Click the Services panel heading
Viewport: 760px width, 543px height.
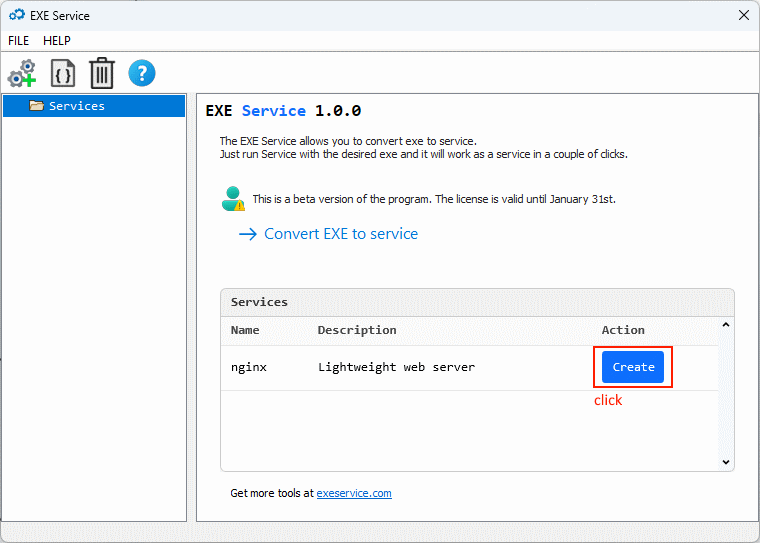[259, 302]
